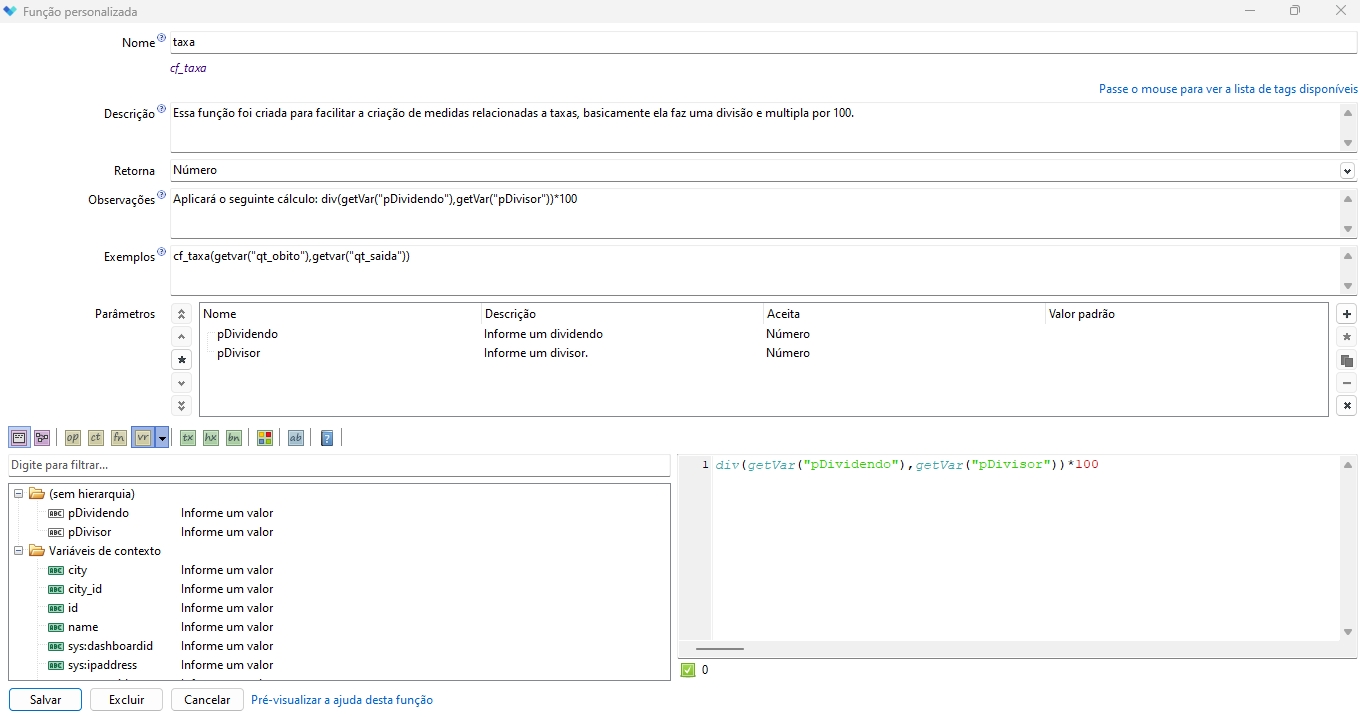Add a new parameter with plus button
This screenshot has width=1360, height=717.
(x=1347, y=314)
